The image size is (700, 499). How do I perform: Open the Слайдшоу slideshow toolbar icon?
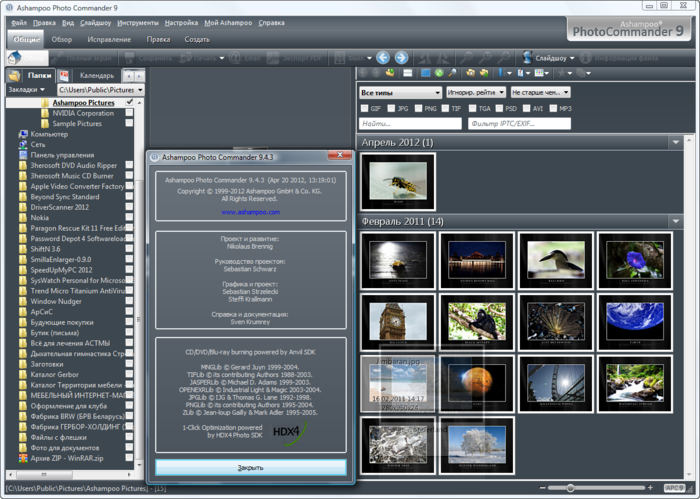click(x=528, y=58)
